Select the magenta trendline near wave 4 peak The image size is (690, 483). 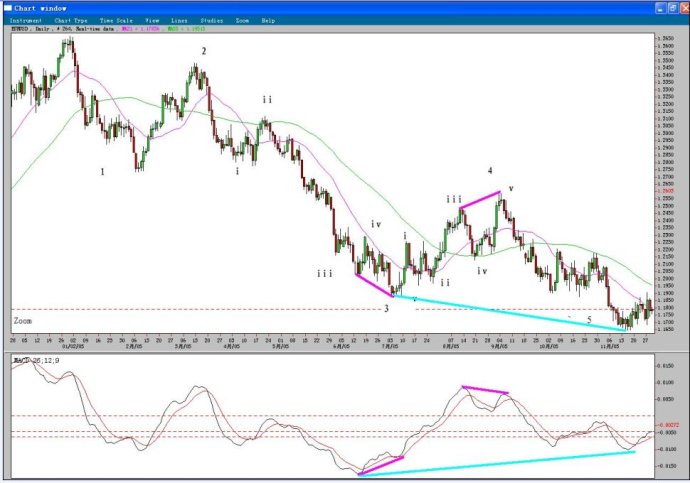point(480,199)
